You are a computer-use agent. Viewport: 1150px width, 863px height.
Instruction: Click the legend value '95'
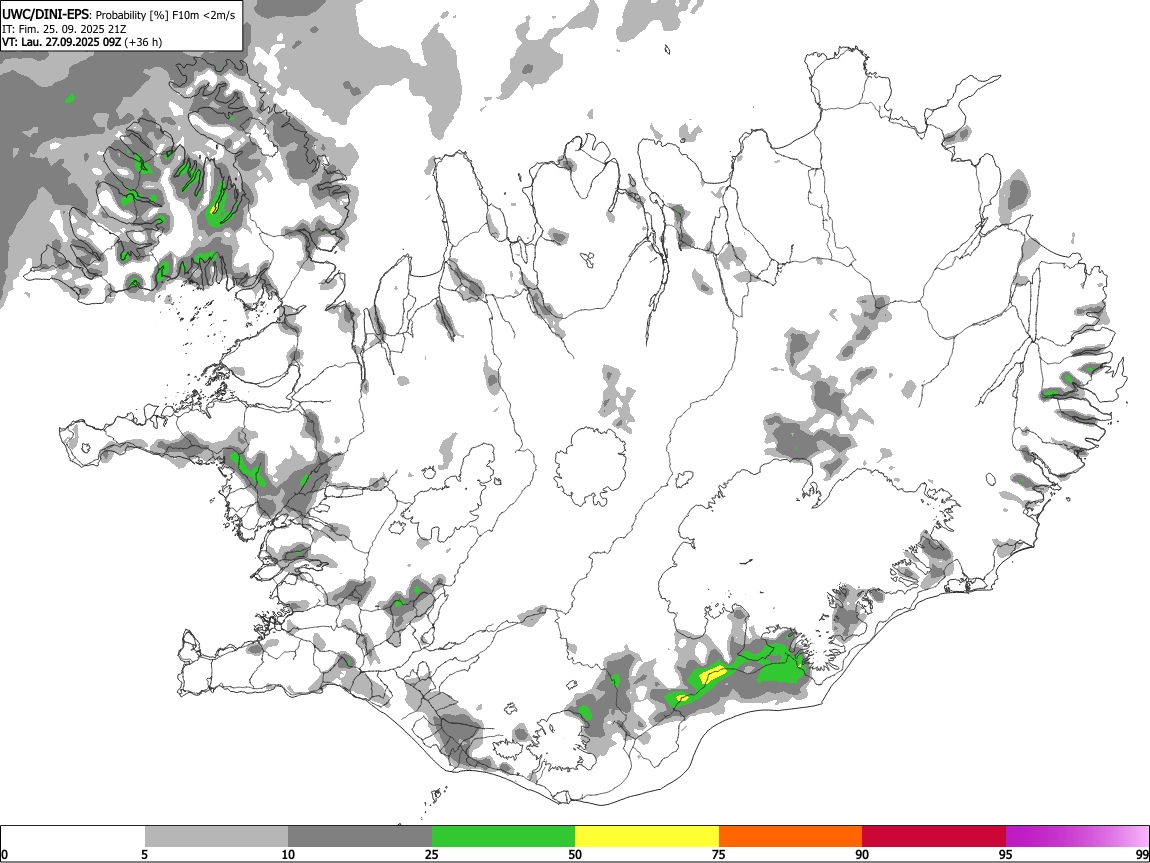[x=1006, y=854]
